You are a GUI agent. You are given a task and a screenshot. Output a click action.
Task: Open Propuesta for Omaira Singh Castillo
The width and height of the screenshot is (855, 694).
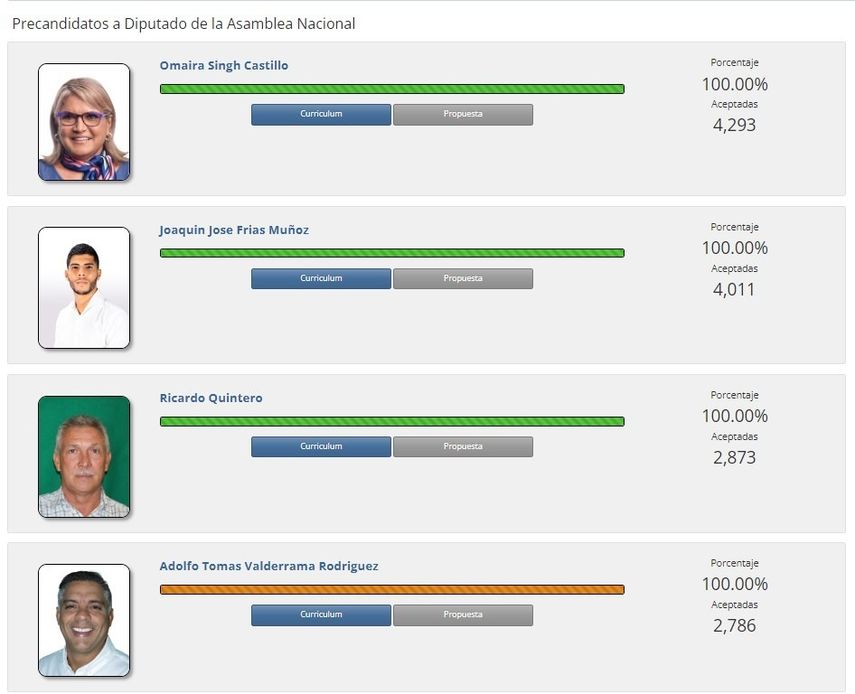(x=462, y=114)
